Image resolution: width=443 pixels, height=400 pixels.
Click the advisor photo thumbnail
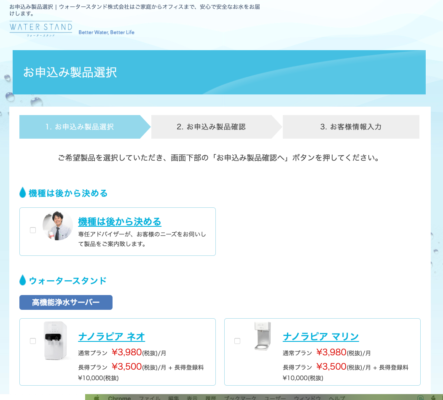[x=57, y=226]
